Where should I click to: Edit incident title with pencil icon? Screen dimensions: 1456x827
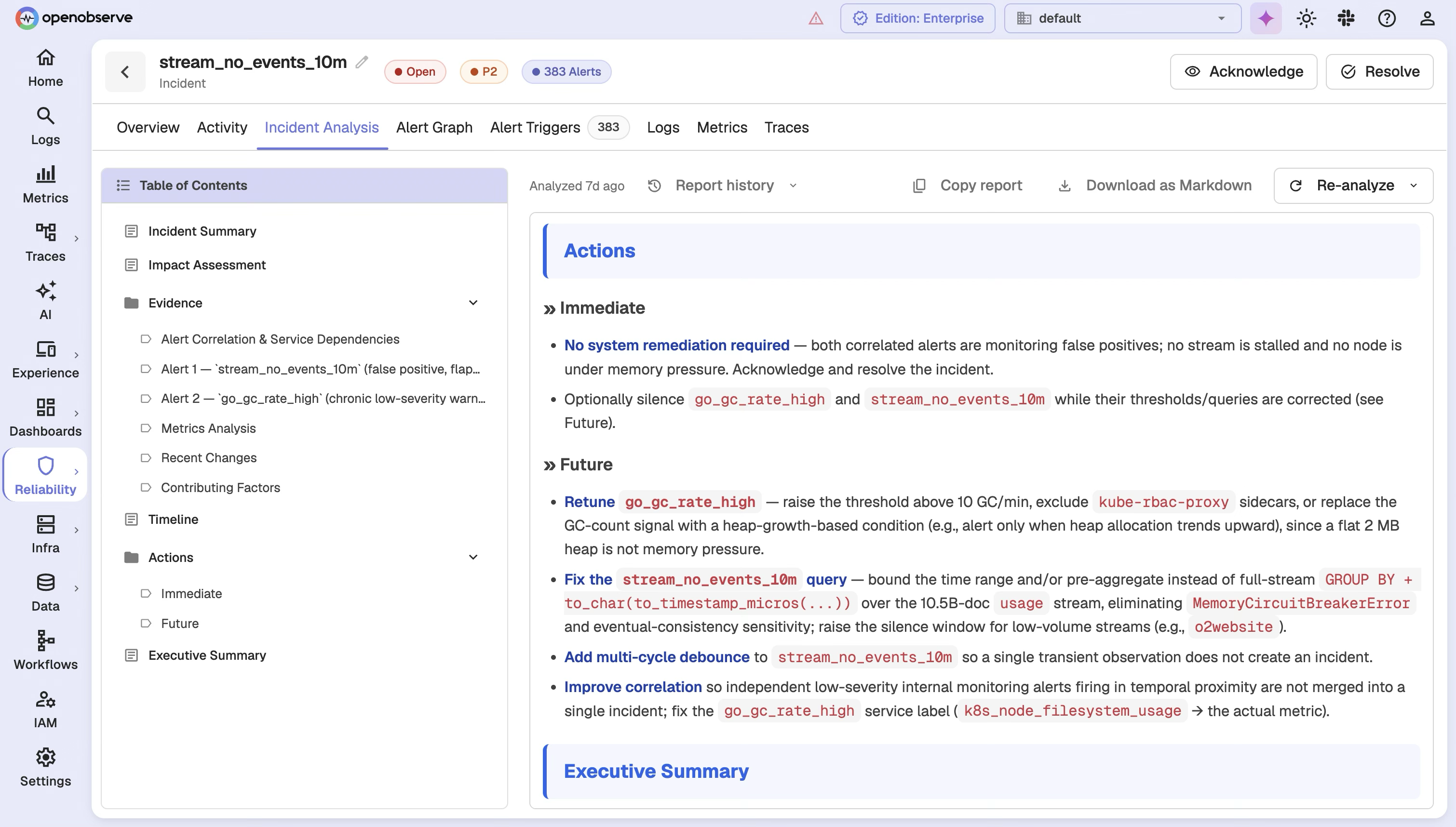(362, 62)
